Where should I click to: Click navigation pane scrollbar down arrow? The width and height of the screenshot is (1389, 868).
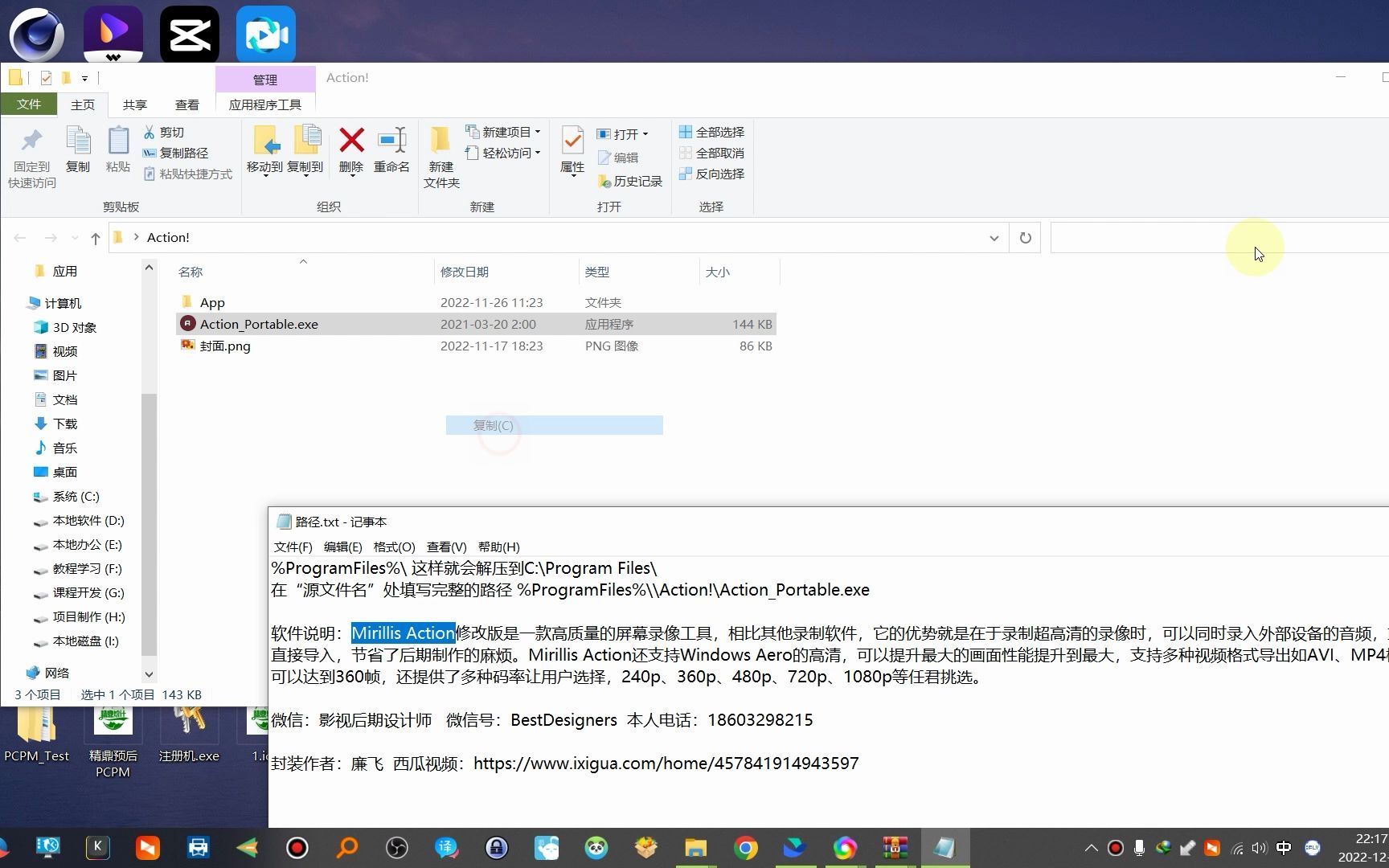[x=149, y=674]
